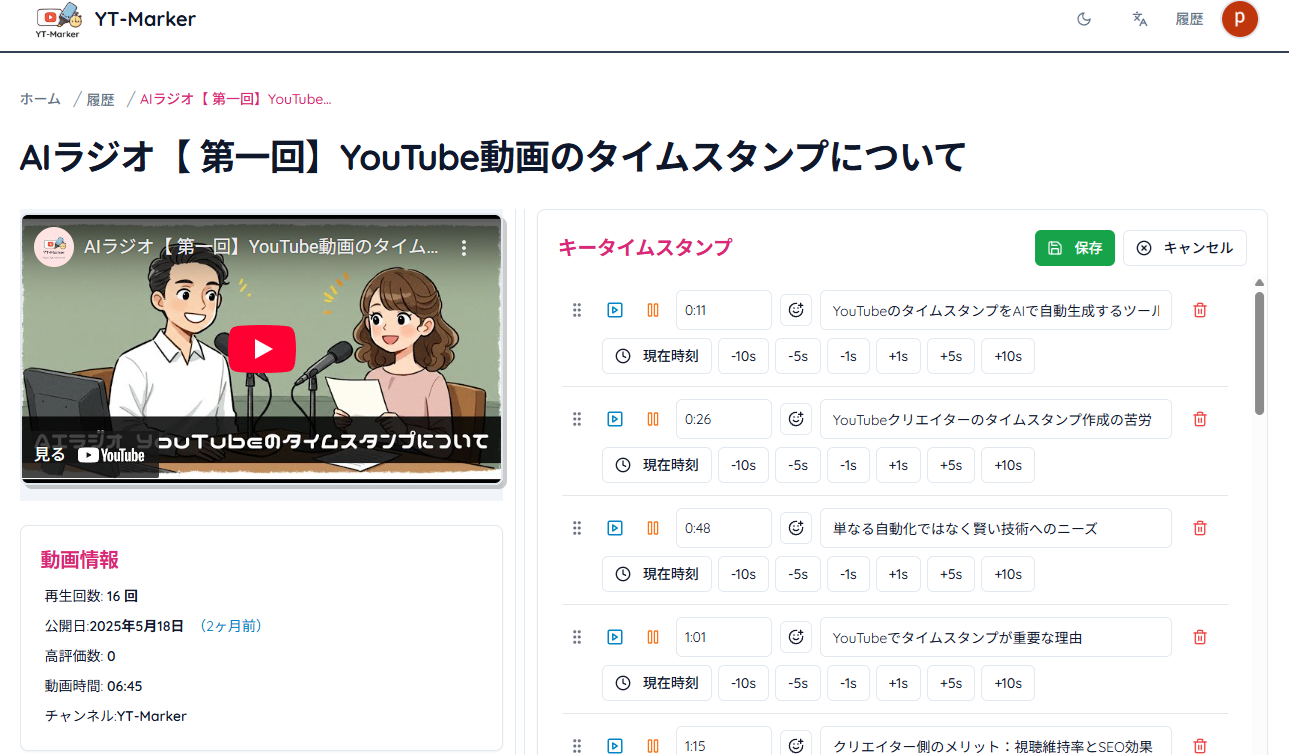Open video on YouTube via 見る
1289x755 pixels.
pyautogui.click(x=90, y=455)
